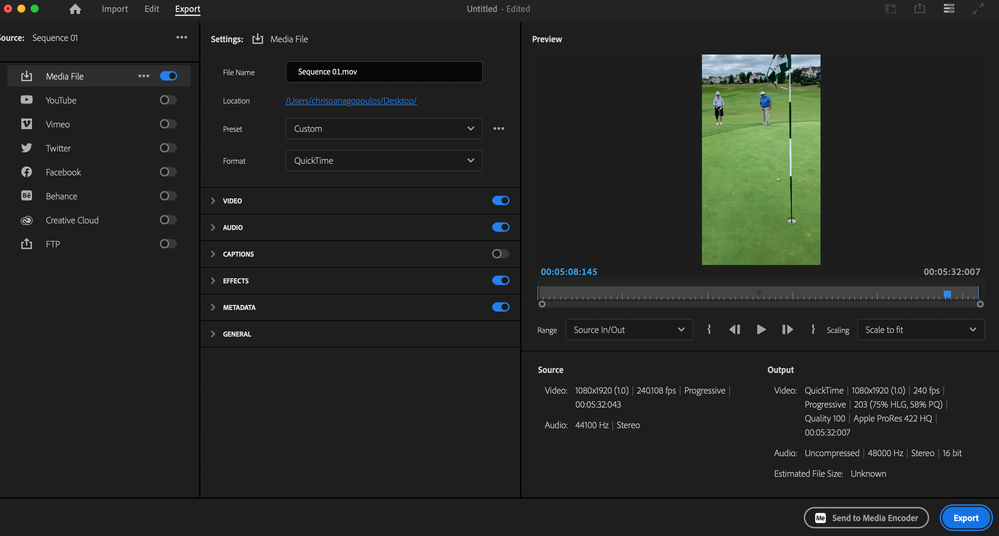Click the Home icon in top bar
Image resolution: width=999 pixels, height=536 pixels.
tap(75, 9)
